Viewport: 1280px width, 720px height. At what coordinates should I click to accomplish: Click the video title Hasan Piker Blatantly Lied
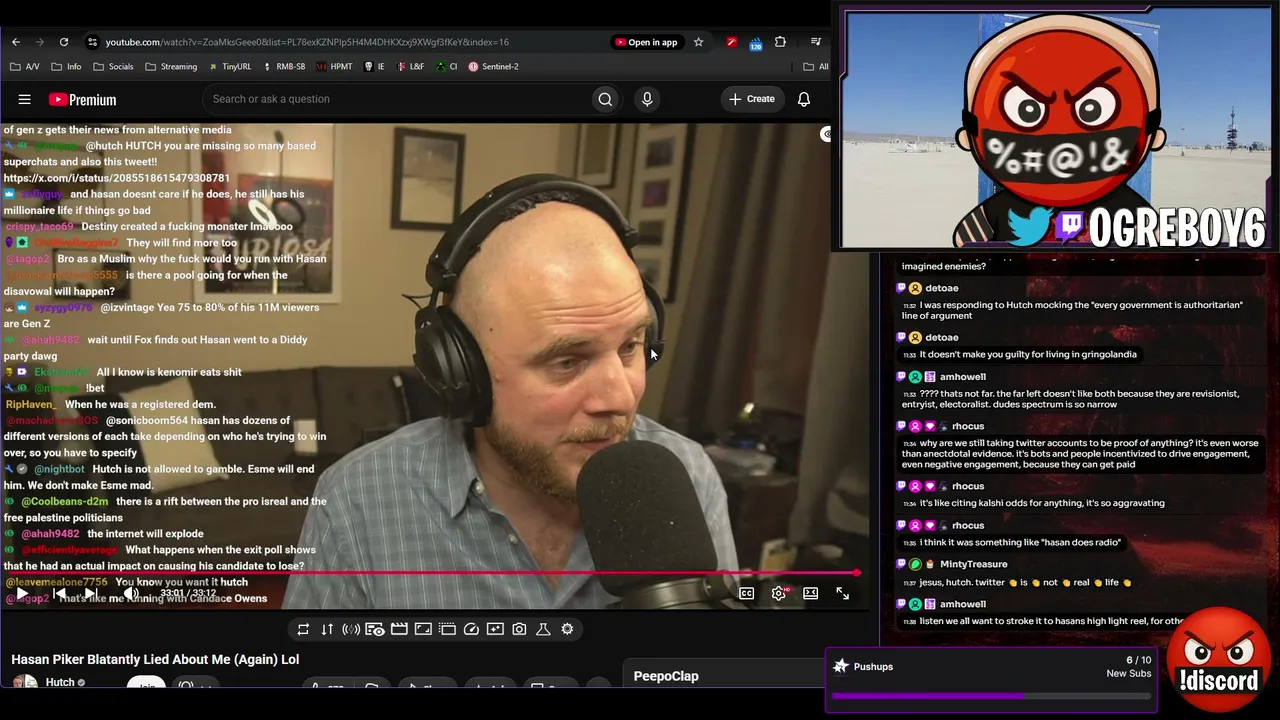pyautogui.click(x=155, y=659)
